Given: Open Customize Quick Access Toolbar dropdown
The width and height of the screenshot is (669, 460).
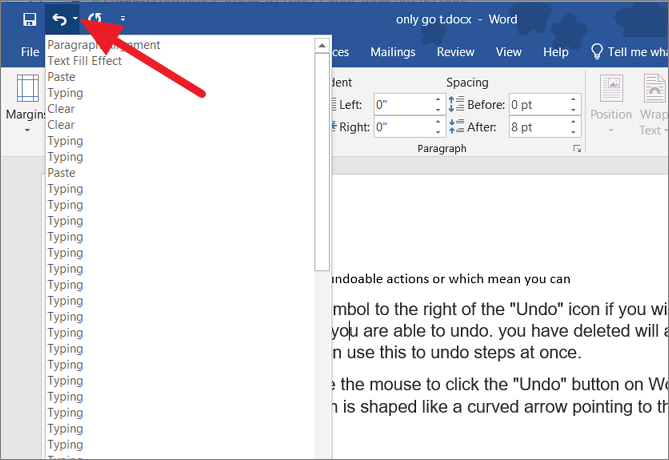Looking at the screenshot, I should [x=123, y=18].
